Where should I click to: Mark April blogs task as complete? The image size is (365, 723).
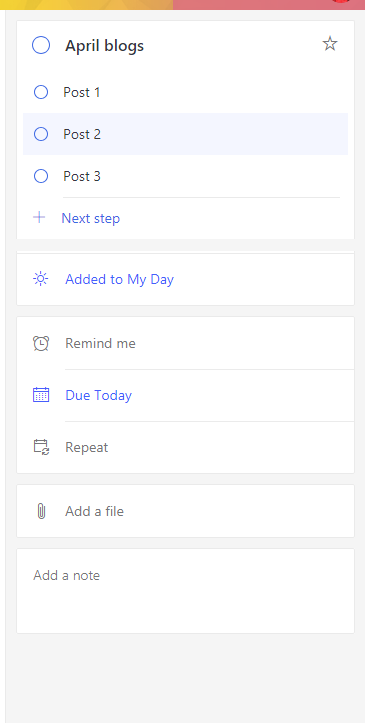[41, 45]
